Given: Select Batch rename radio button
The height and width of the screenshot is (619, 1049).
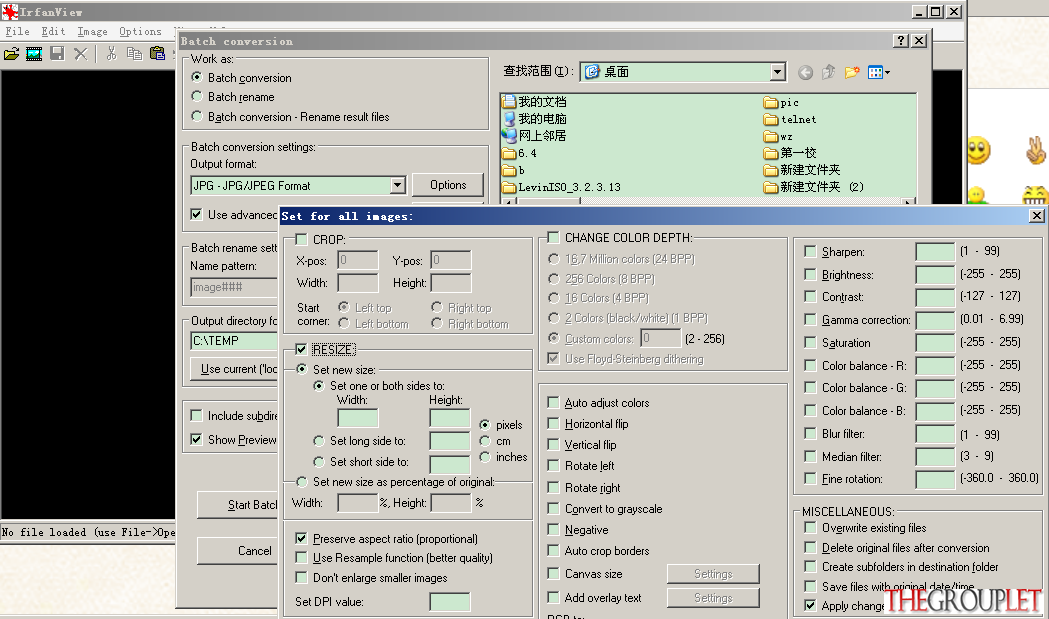Looking at the screenshot, I should tap(197, 96).
